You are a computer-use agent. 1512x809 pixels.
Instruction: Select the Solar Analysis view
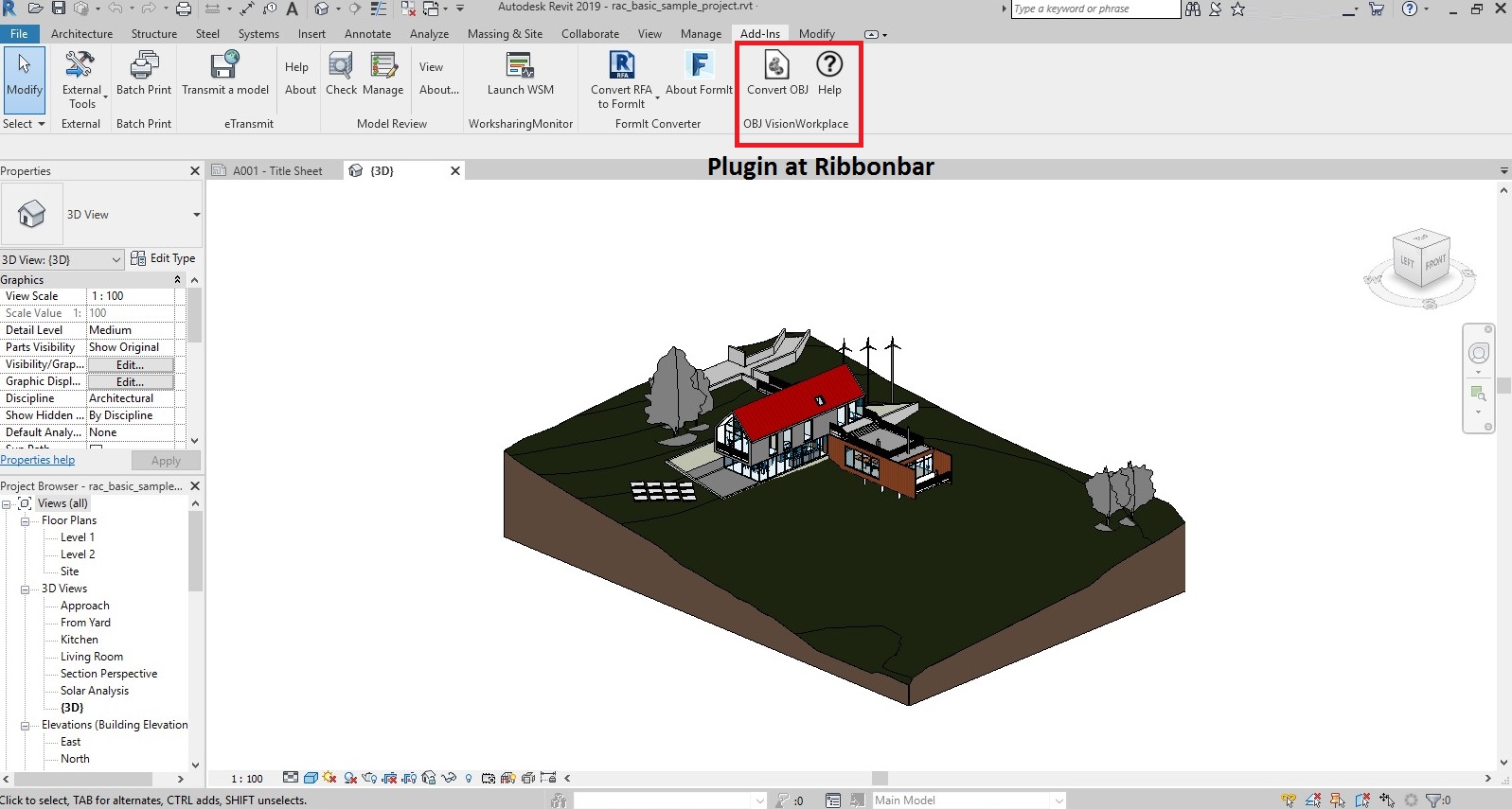95,691
